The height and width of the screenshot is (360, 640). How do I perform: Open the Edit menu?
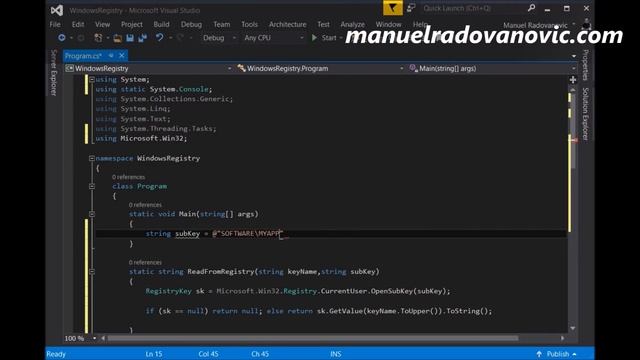click(78, 24)
